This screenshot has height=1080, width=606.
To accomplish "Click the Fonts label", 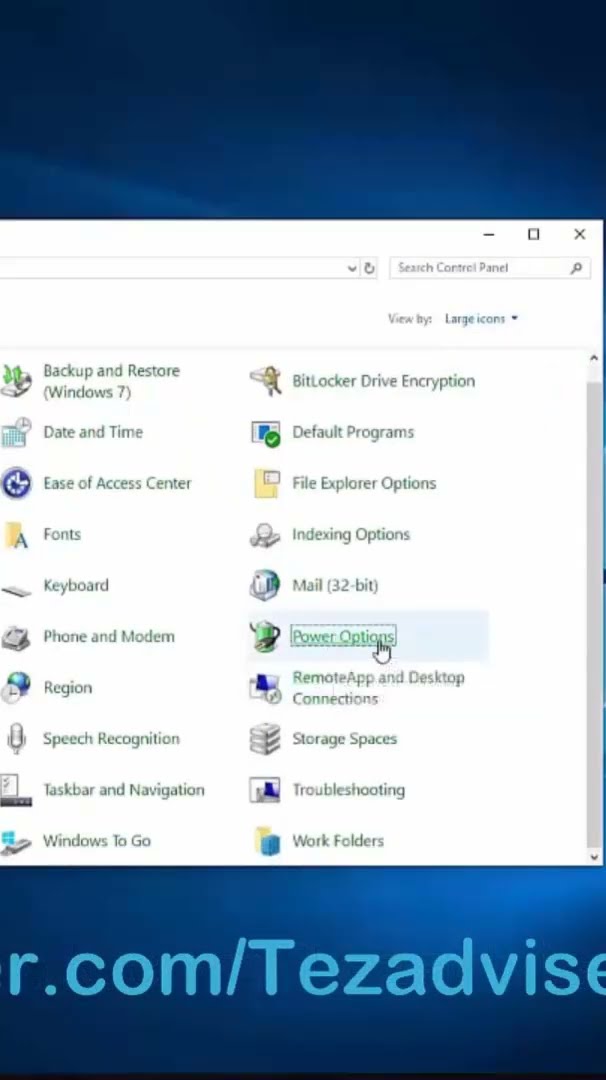I will click(x=62, y=534).
